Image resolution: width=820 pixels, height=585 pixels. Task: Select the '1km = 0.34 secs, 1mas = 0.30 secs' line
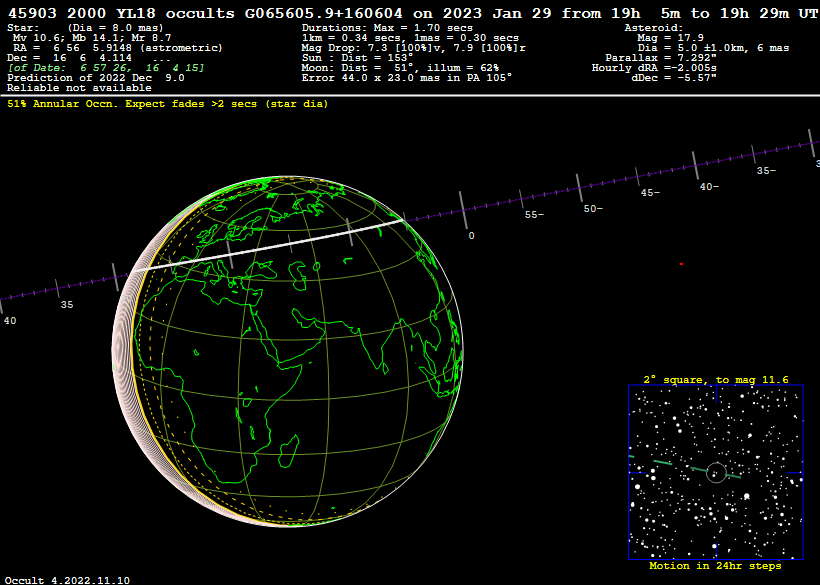pyautogui.click(x=411, y=38)
